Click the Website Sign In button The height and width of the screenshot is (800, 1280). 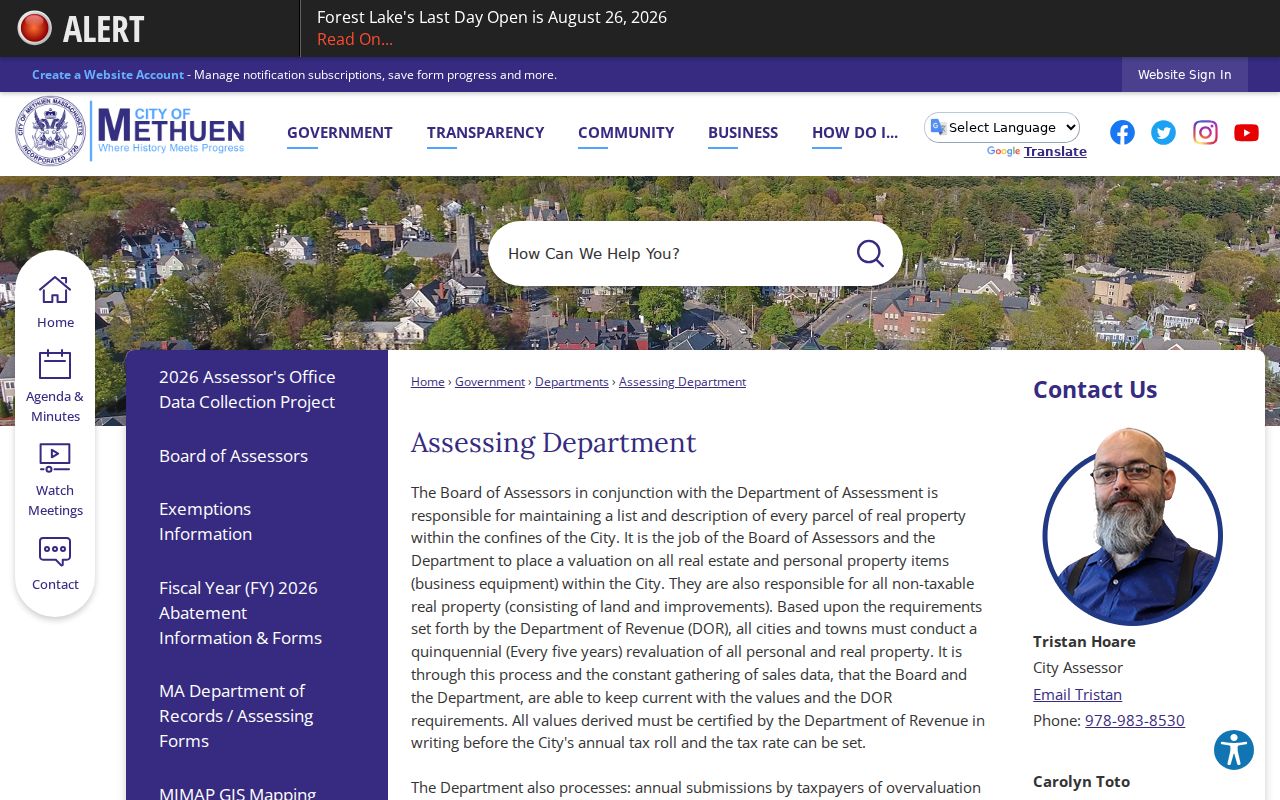coord(1185,74)
